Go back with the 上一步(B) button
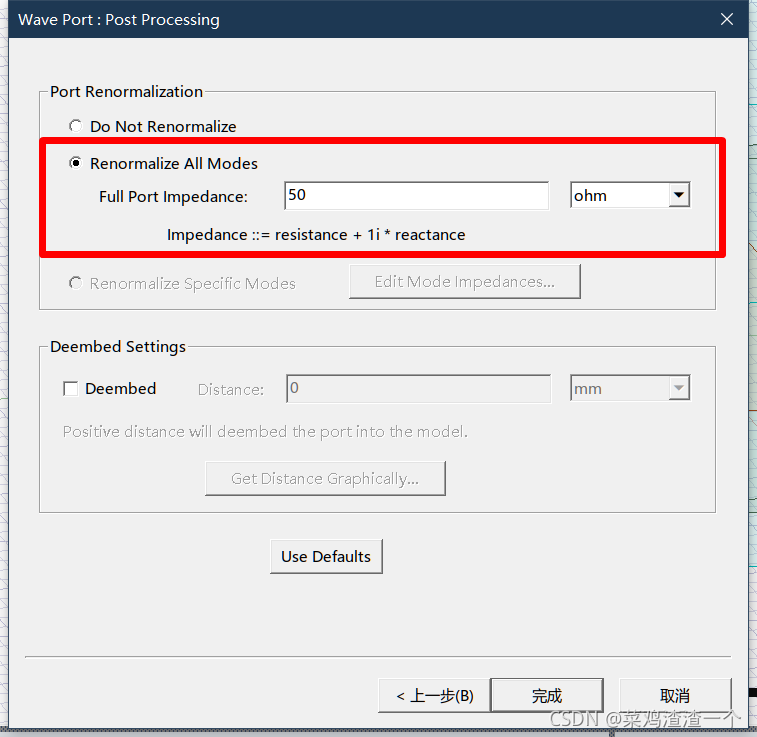The image size is (757, 737). [435, 695]
